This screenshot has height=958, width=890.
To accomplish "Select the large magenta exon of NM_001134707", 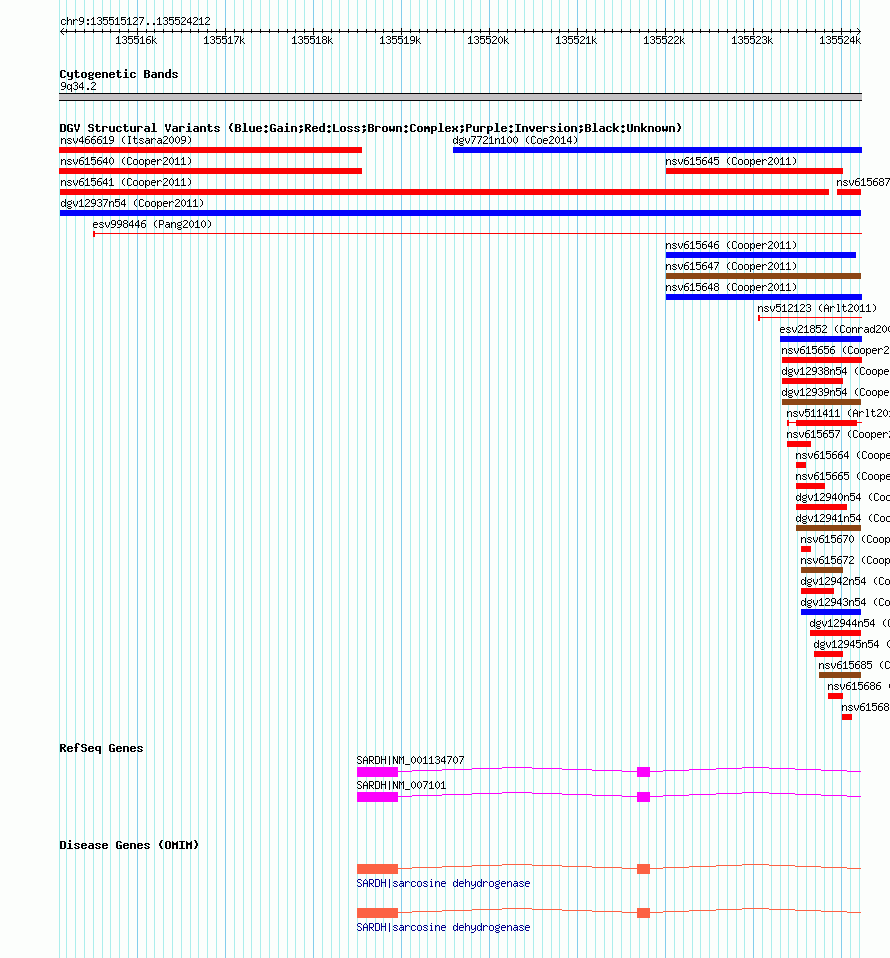I will (378, 772).
